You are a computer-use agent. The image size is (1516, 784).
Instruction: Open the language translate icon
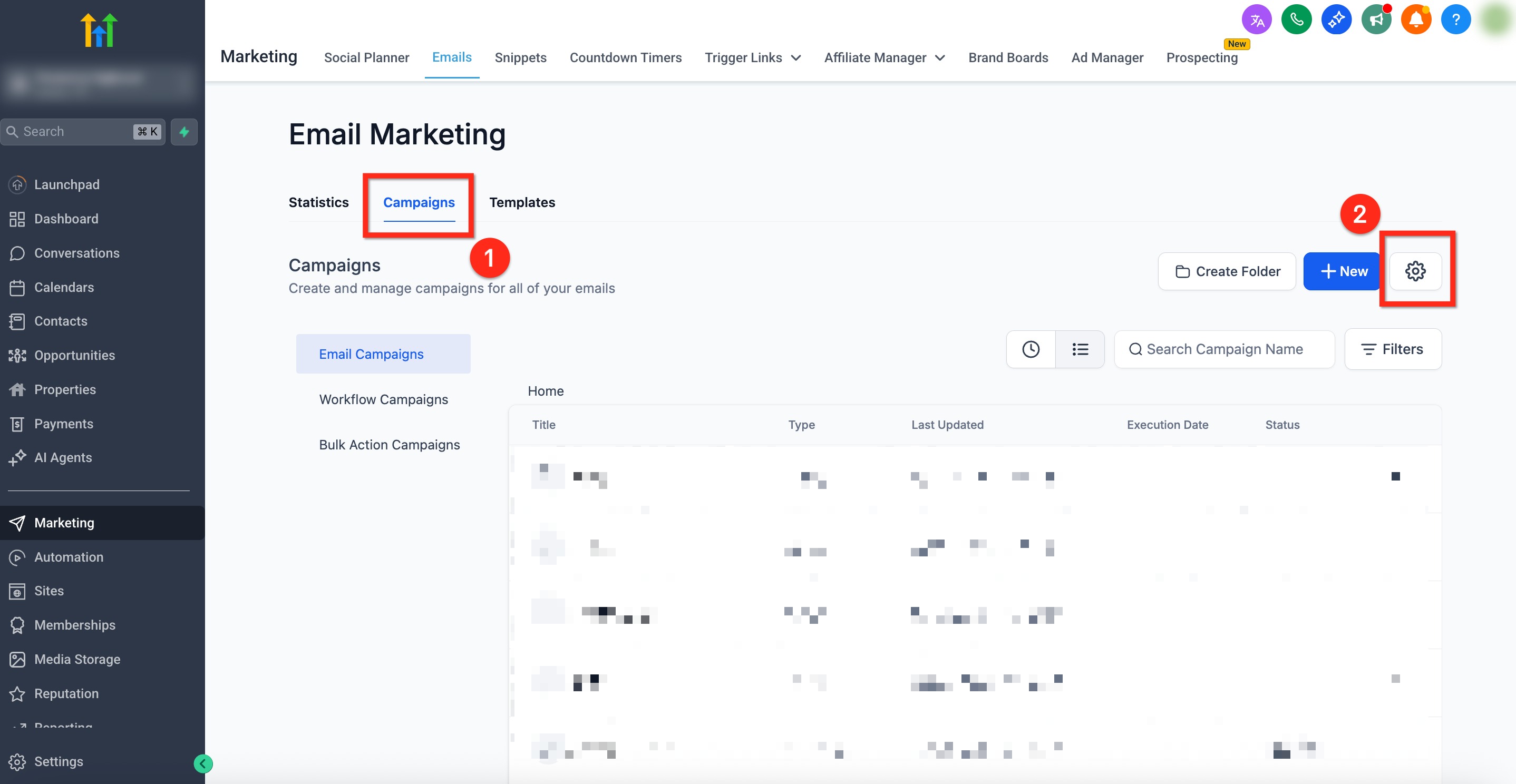click(x=1257, y=20)
